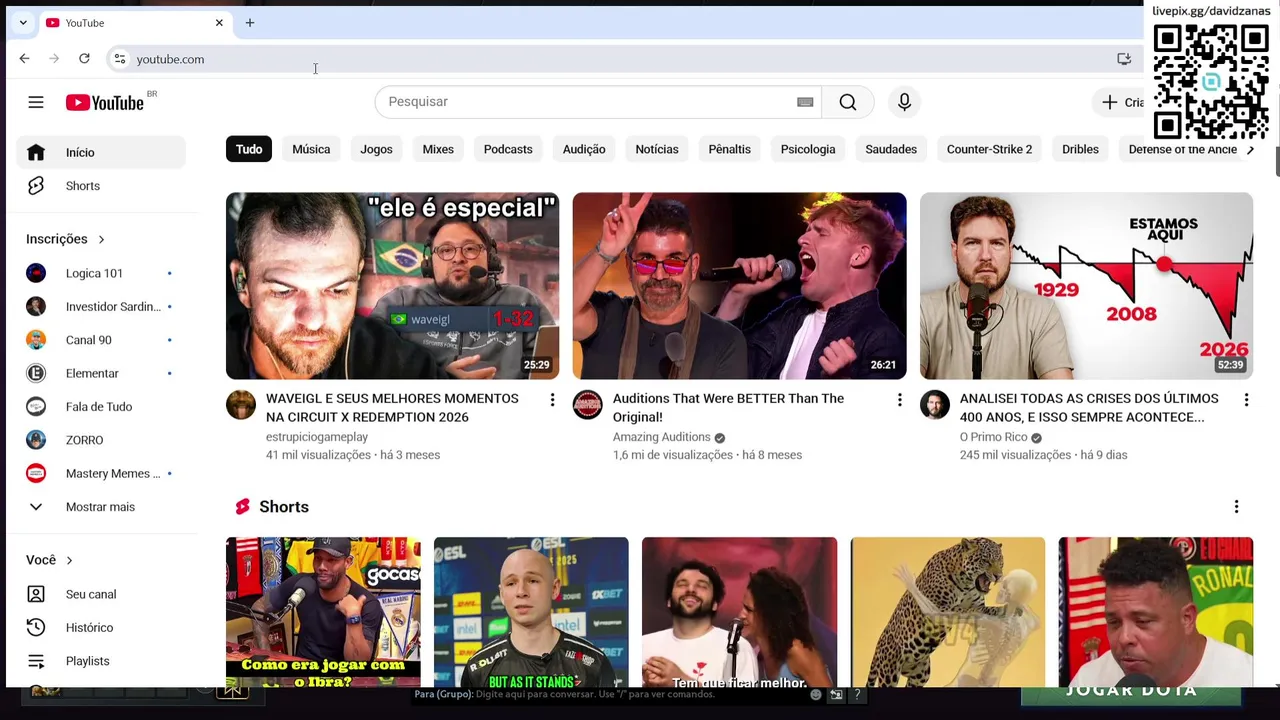The width and height of the screenshot is (1280, 720).
Task: Open Playlists in sidebar
Action: (100, 661)
